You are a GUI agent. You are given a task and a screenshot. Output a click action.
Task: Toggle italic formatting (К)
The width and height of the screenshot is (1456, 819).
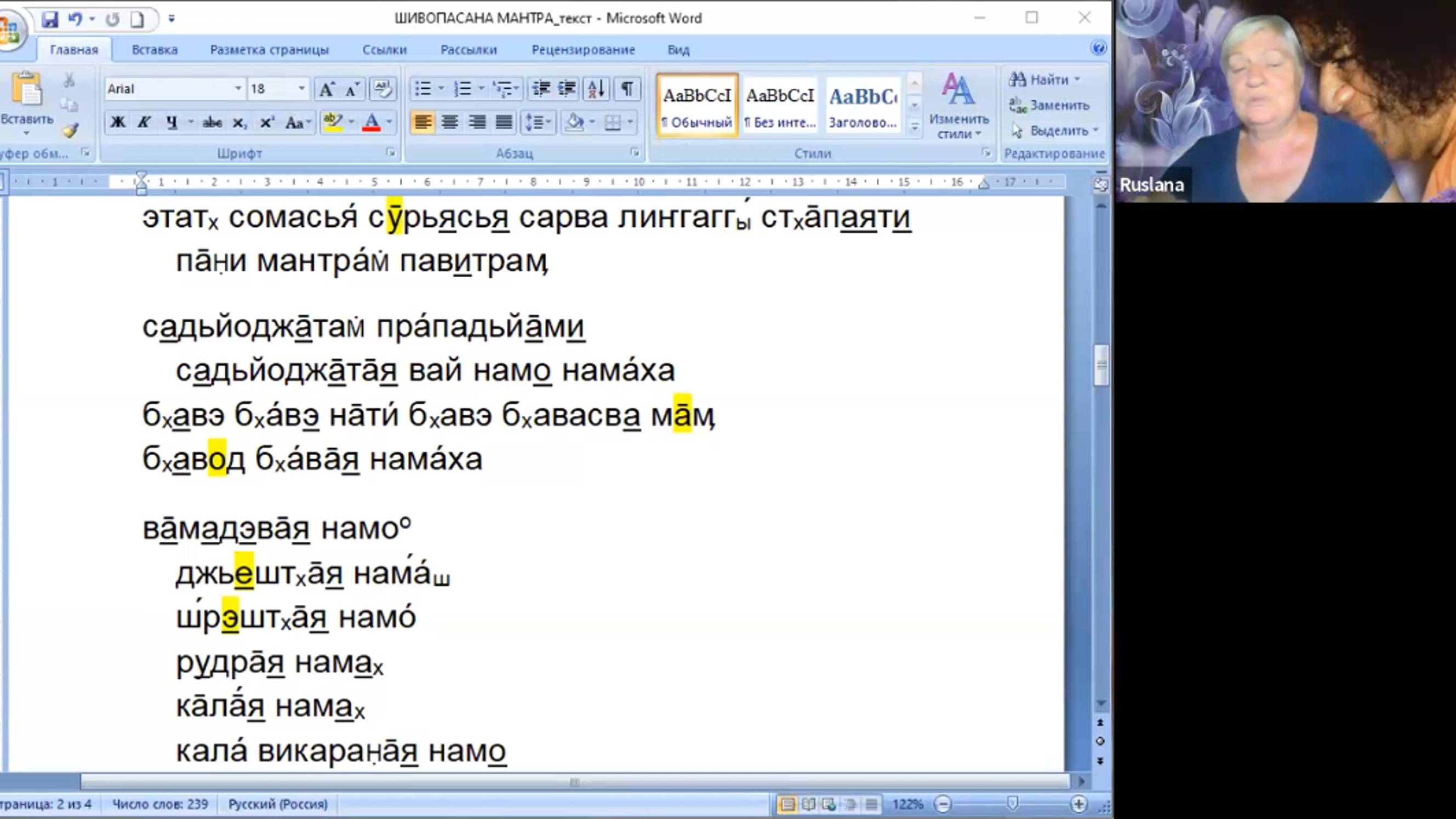pyautogui.click(x=144, y=122)
